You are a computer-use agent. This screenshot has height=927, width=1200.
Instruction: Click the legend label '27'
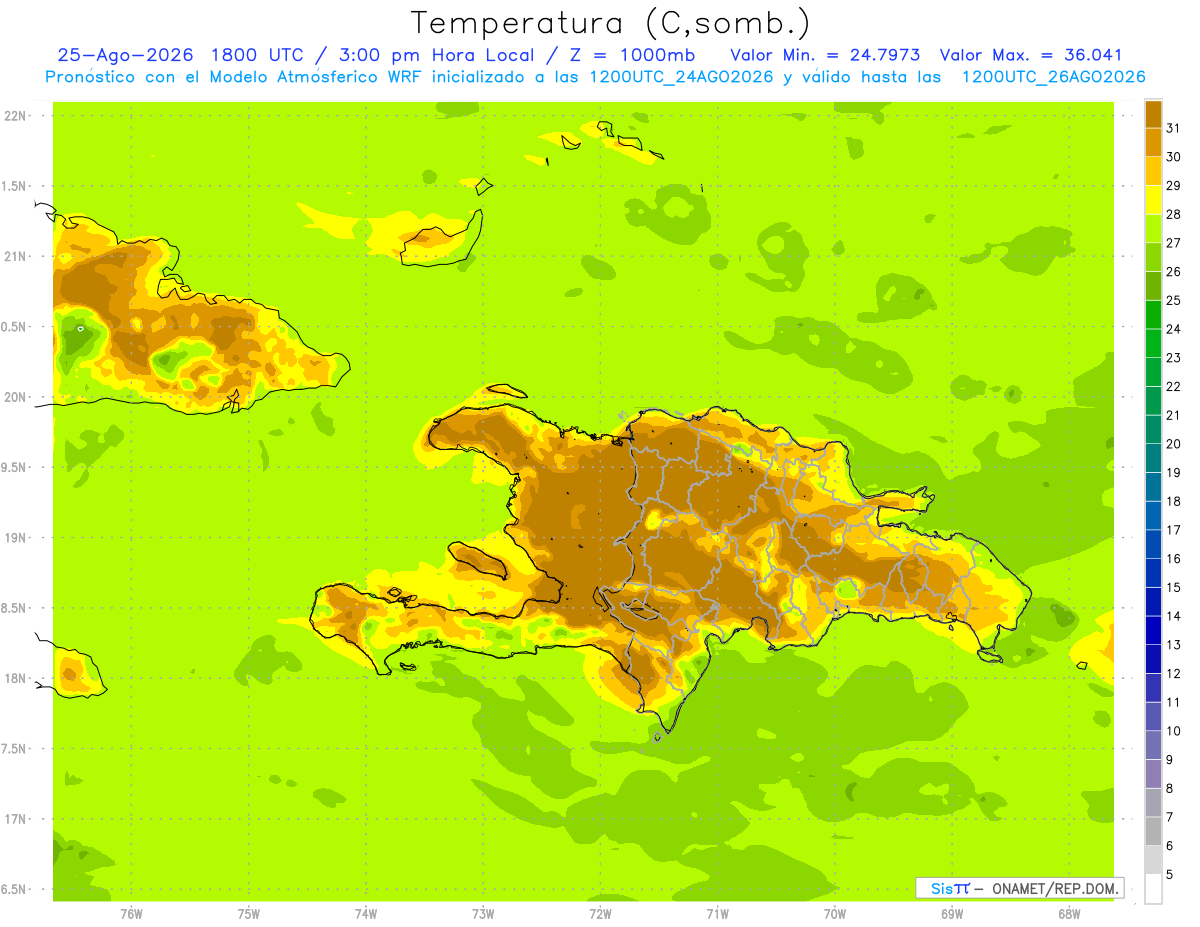pyautogui.click(x=1173, y=243)
